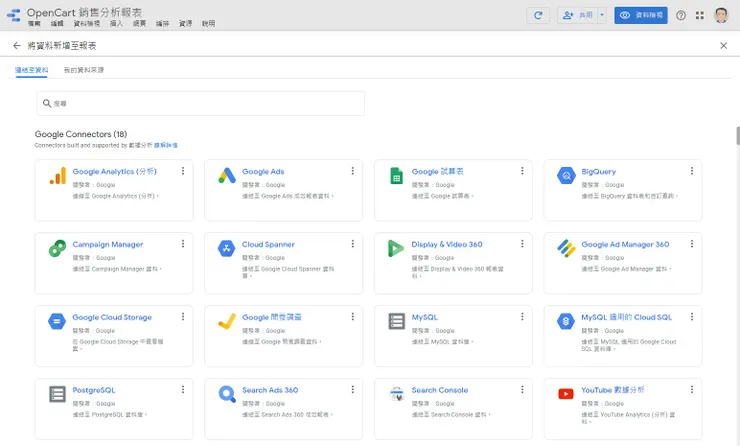
Task: Refresh data with the circular arrow button
Action: (538, 15)
